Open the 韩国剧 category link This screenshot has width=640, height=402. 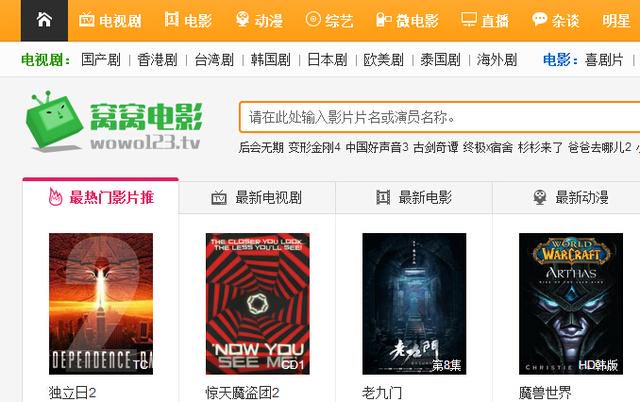coord(271,60)
